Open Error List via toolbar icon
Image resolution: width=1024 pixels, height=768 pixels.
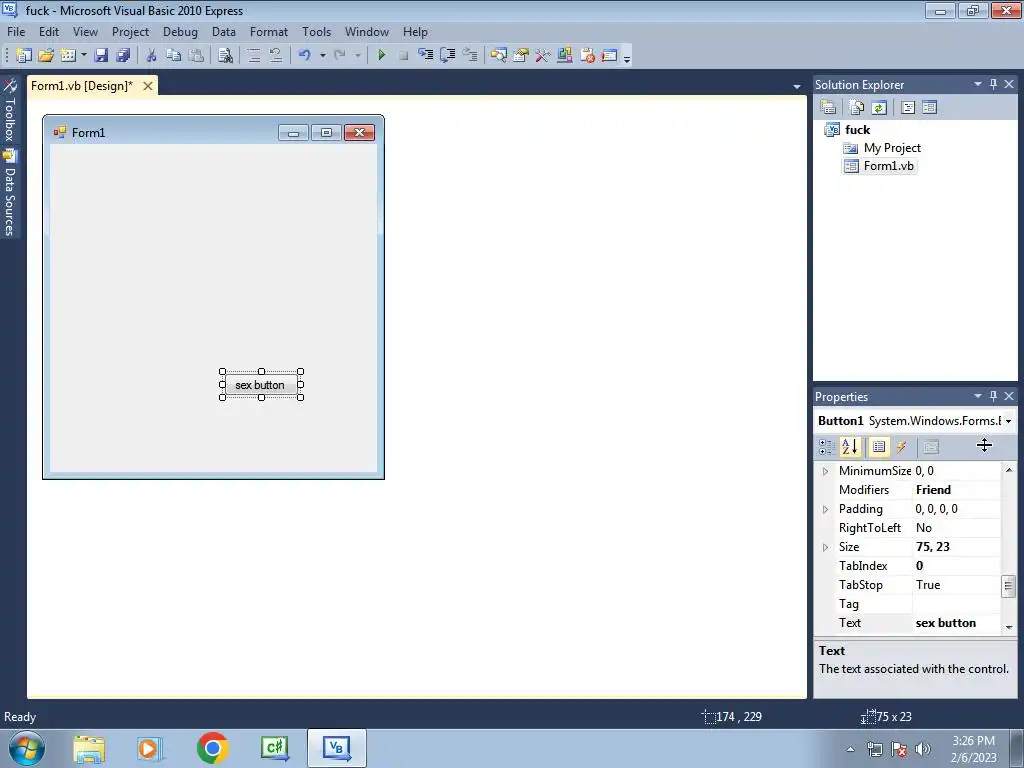point(587,56)
